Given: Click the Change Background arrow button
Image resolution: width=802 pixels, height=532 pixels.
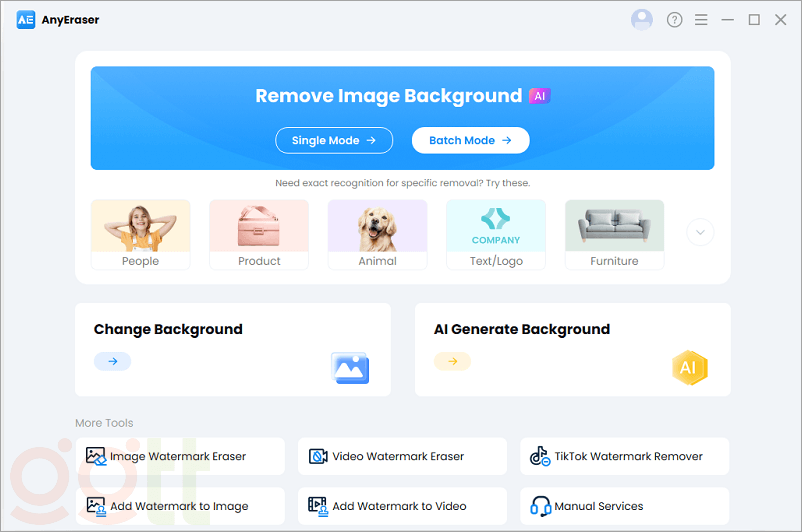Looking at the screenshot, I should coord(112,362).
